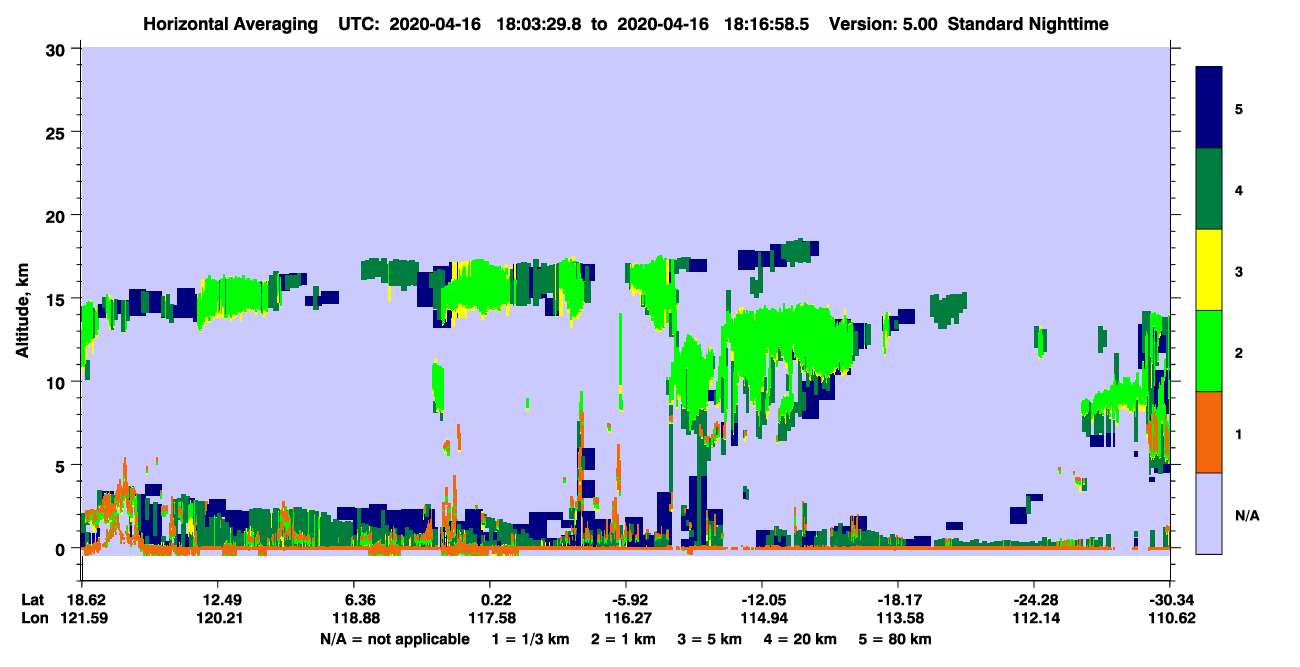
Task: Click the dark green color bar segment labeled 4
Action: (x=1209, y=189)
